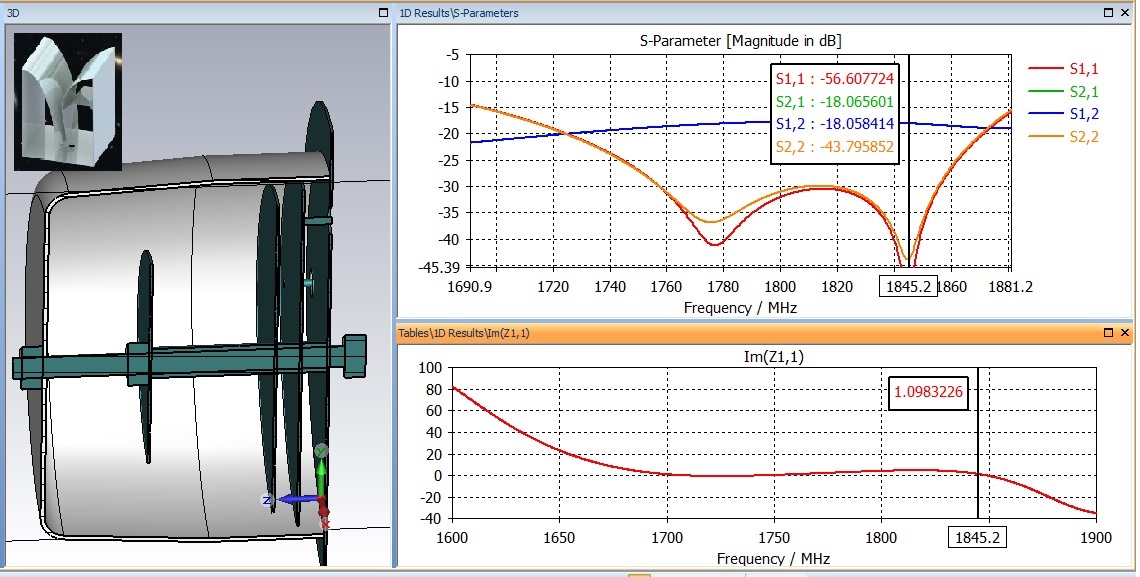Screen dimensions: 1140x577
Task: Click the antenna photo thumbnail in 3D view
Action: tap(68, 102)
